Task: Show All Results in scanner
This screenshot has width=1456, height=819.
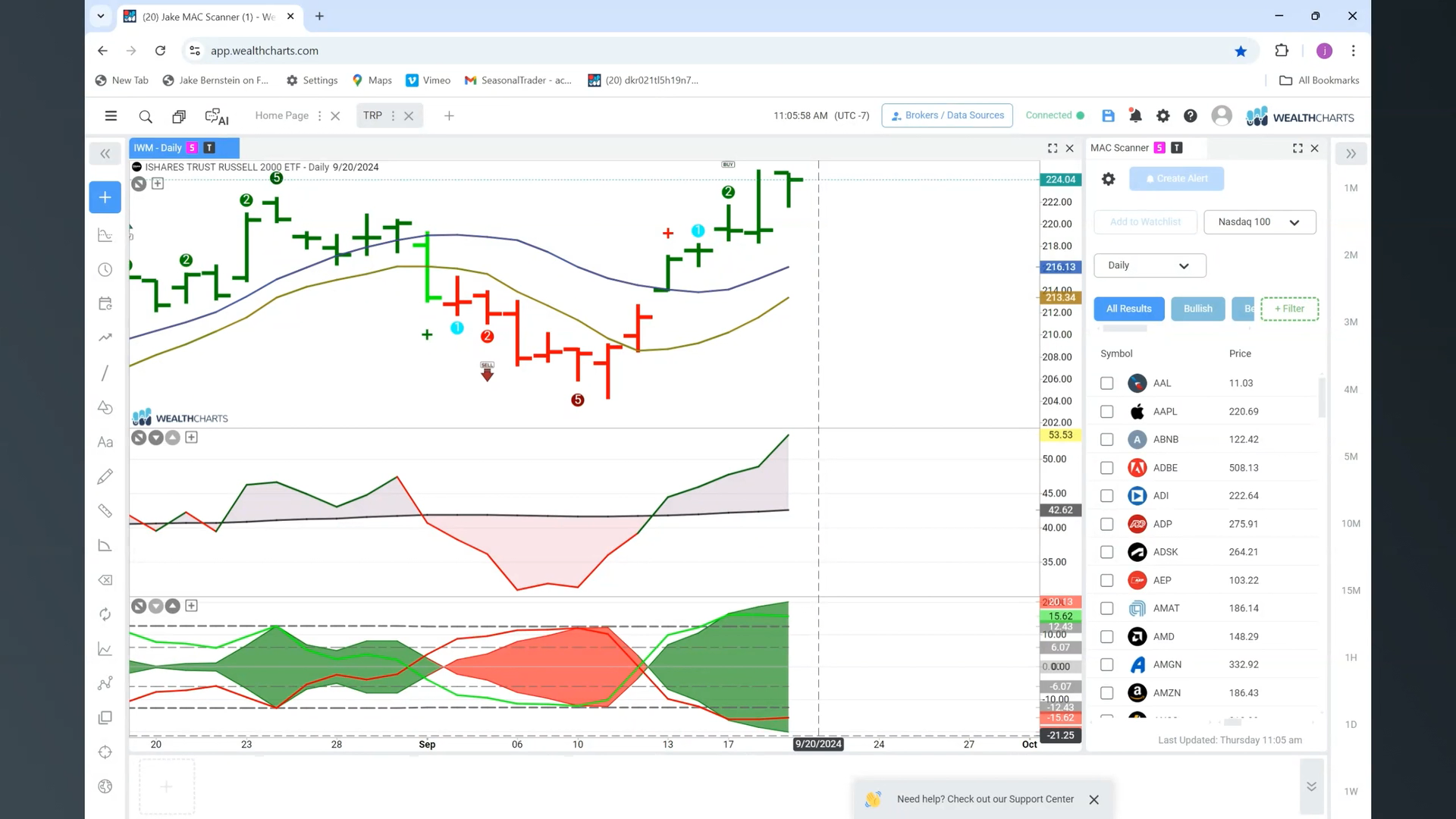Action: point(1128,309)
